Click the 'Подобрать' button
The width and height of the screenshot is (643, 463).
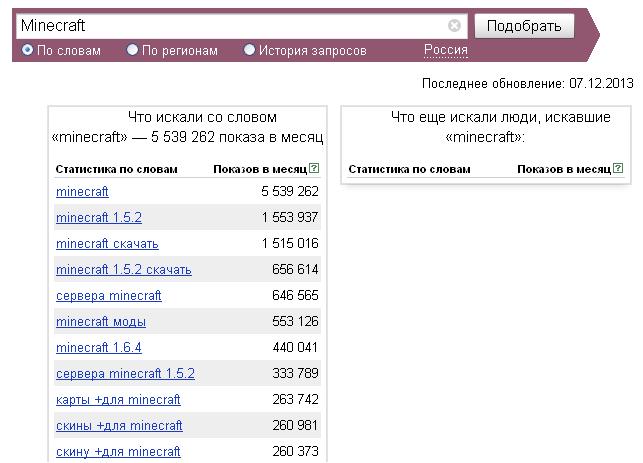click(524, 26)
